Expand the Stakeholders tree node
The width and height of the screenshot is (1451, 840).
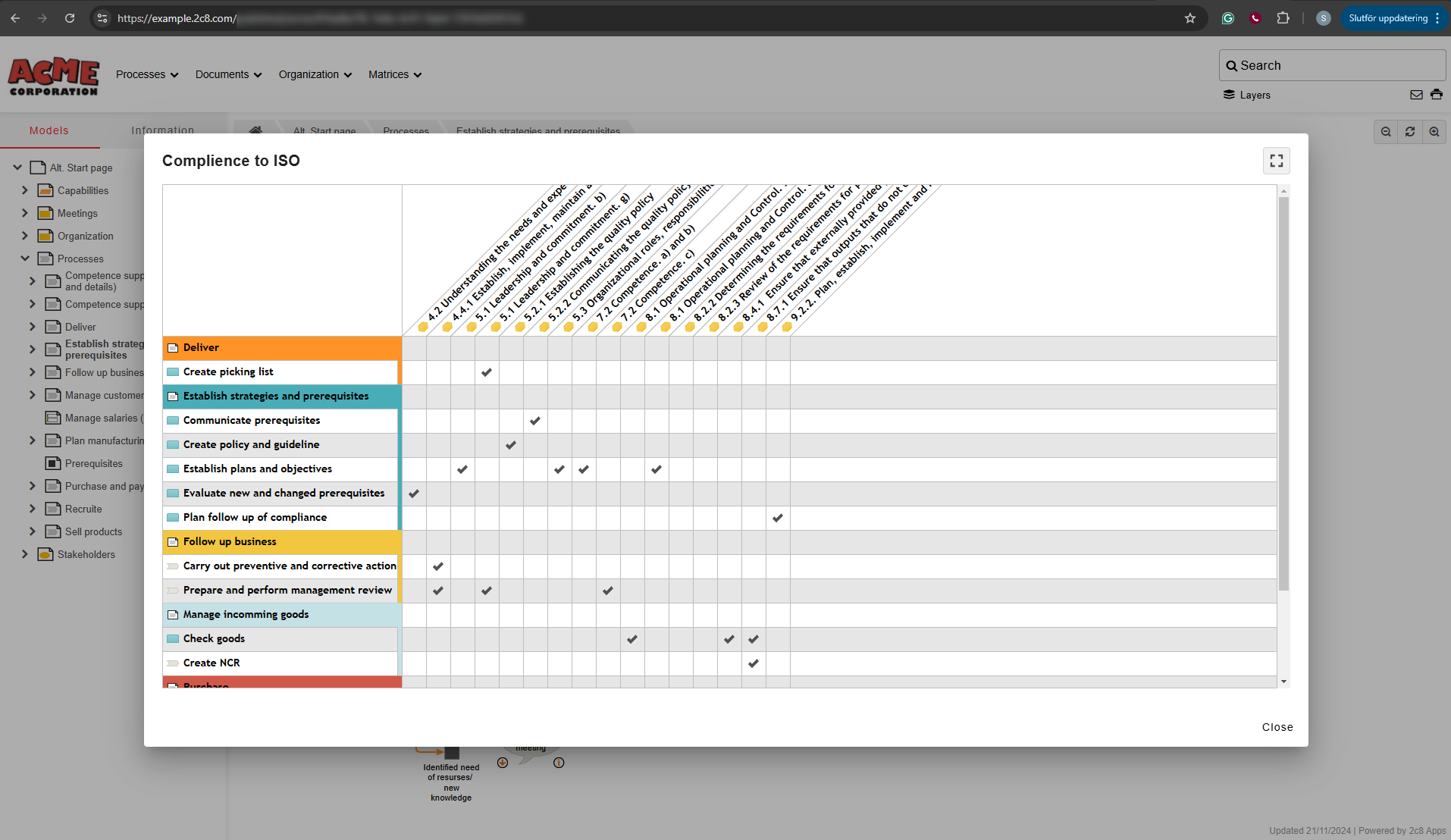(x=25, y=554)
